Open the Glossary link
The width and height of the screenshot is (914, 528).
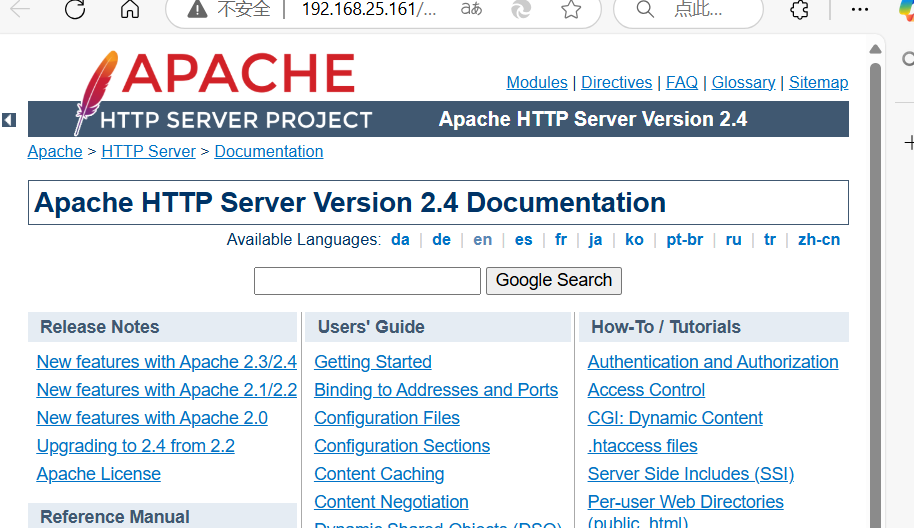743,83
